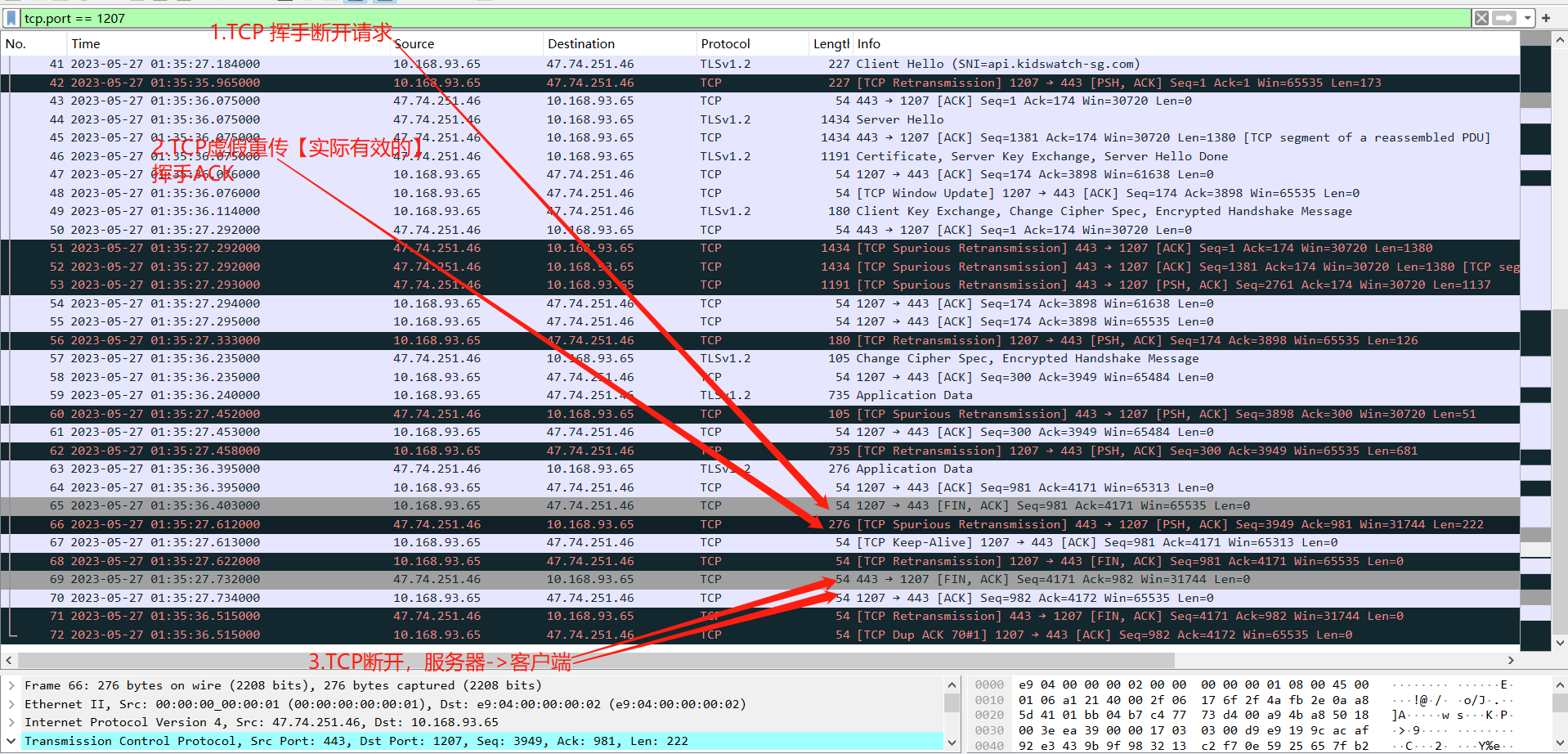Select packet 44 Server Hello row
The height and width of the screenshot is (754, 1568).
[x=760, y=119]
